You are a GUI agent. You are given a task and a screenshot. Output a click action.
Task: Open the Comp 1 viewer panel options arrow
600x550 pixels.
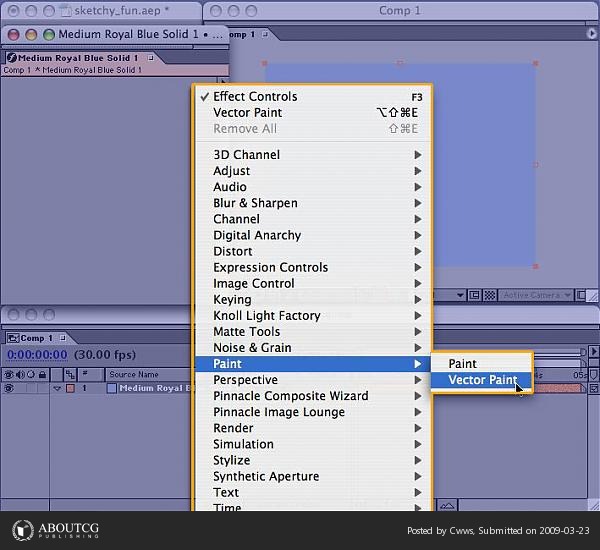[592, 34]
